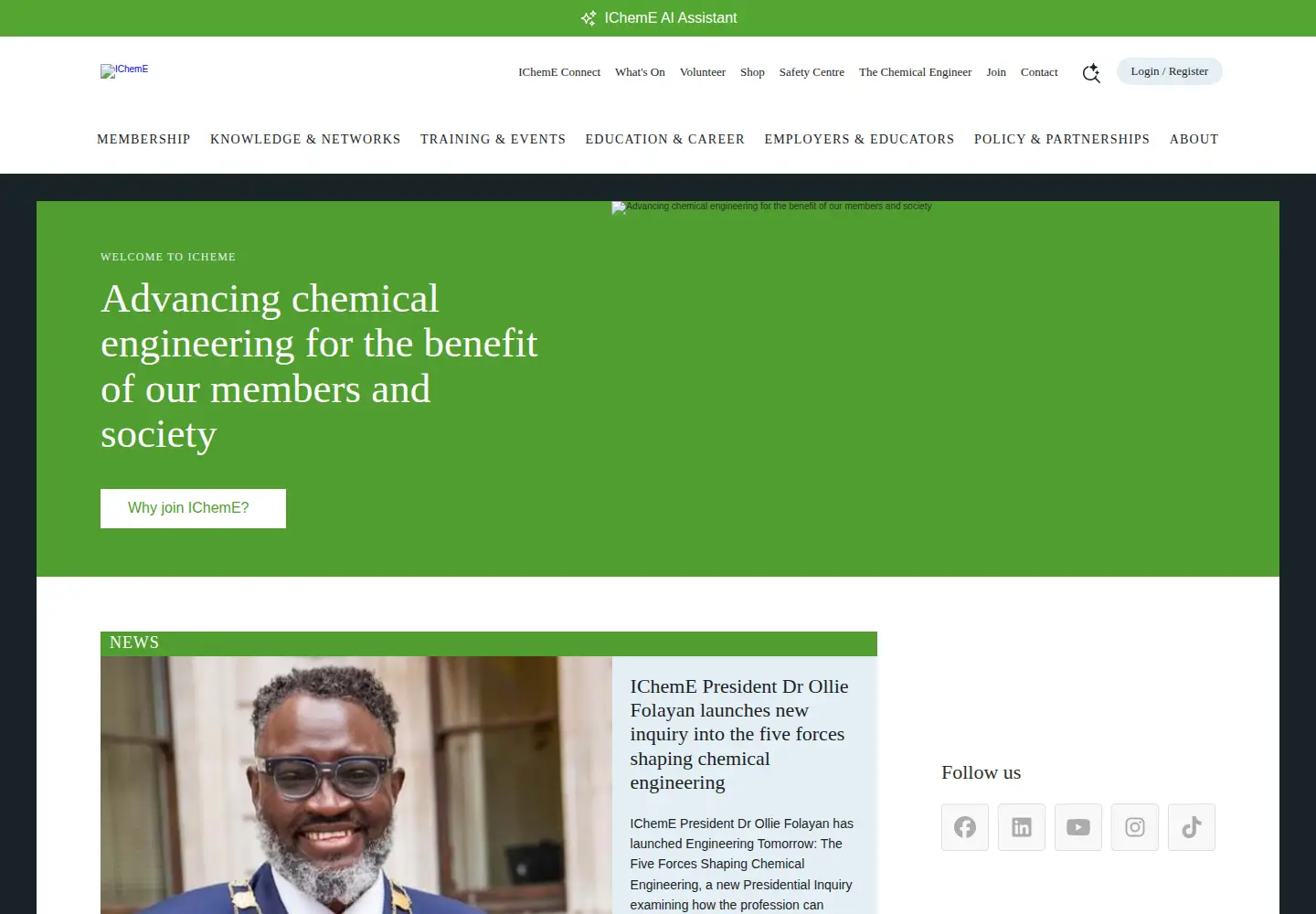
Task: Open Policy & Partnerships menu
Action: tap(1062, 139)
